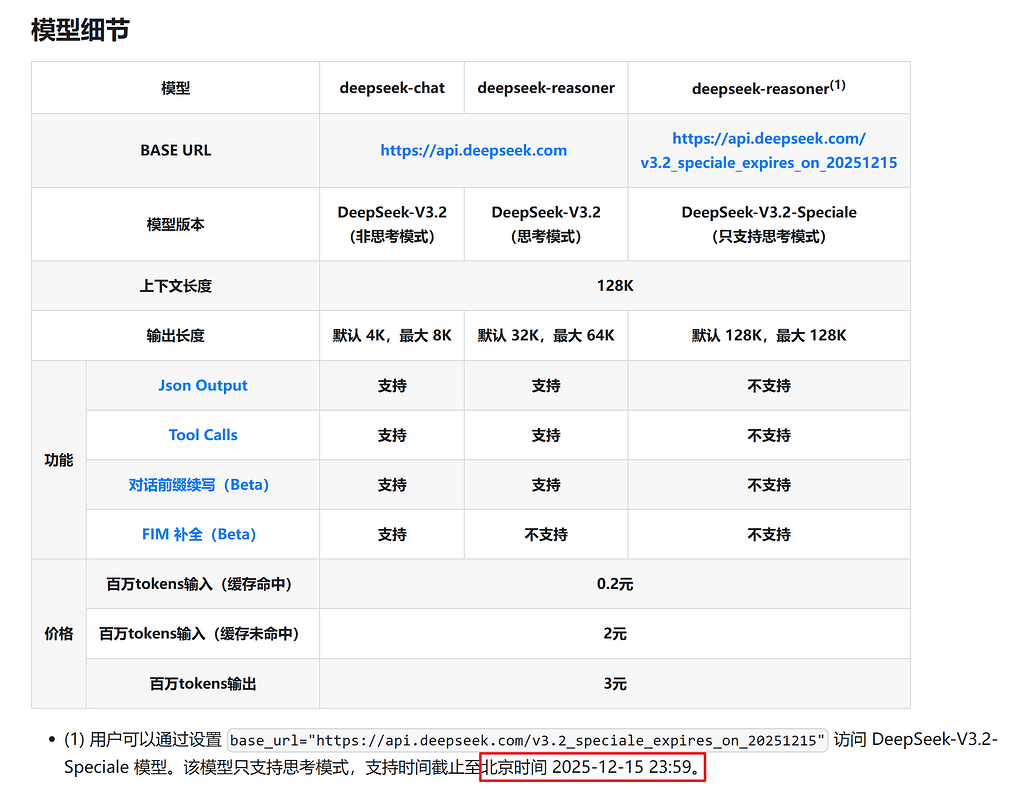Click 支持 for Json Output under middle deepseek-reasoner
Screen dimensions: 1024x792
(546, 385)
